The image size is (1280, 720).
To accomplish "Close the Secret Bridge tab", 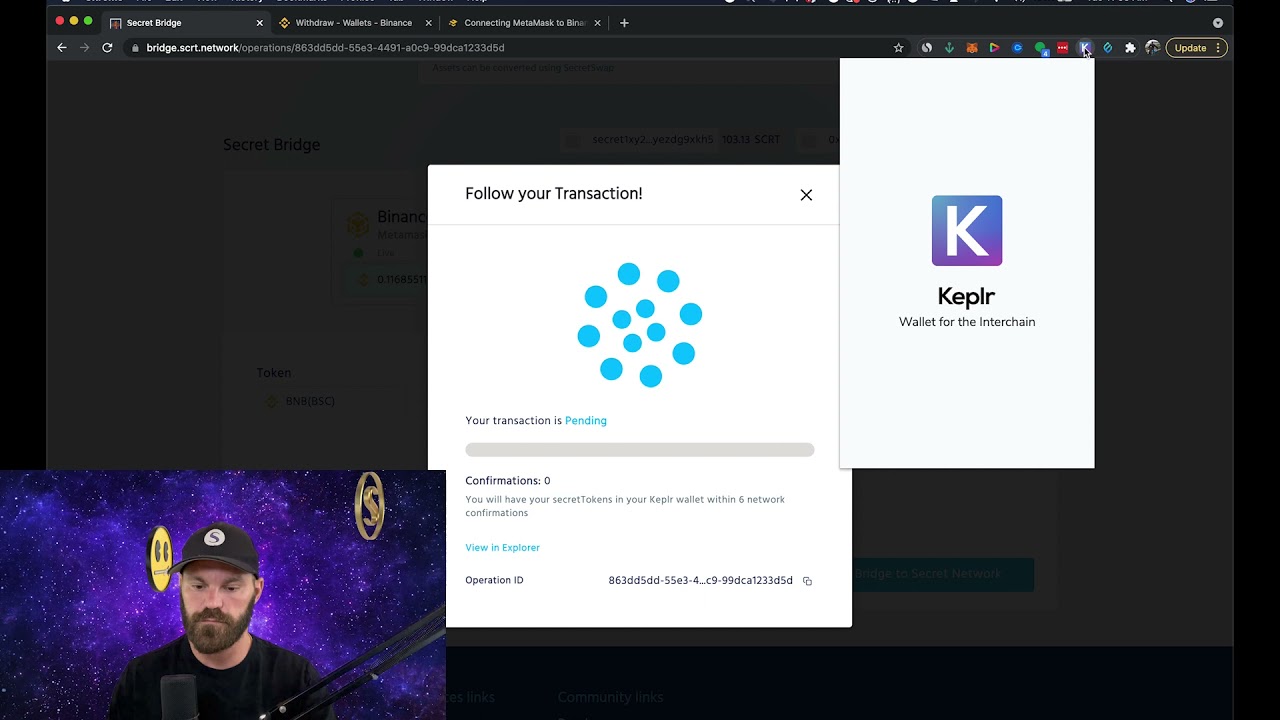I will click(x=260, y=23).
